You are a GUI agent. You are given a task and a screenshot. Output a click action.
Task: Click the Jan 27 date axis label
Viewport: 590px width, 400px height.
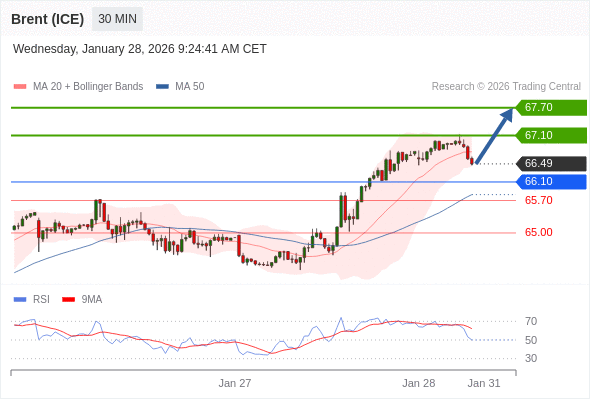[x=235, y=383]
